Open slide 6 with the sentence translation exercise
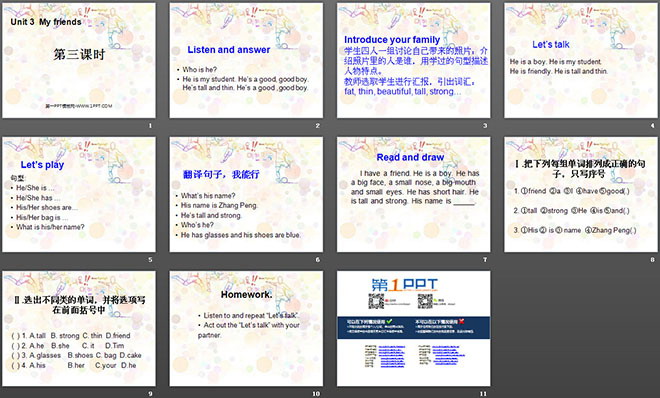This screenshot has height=398, width=660. [246, 194]
